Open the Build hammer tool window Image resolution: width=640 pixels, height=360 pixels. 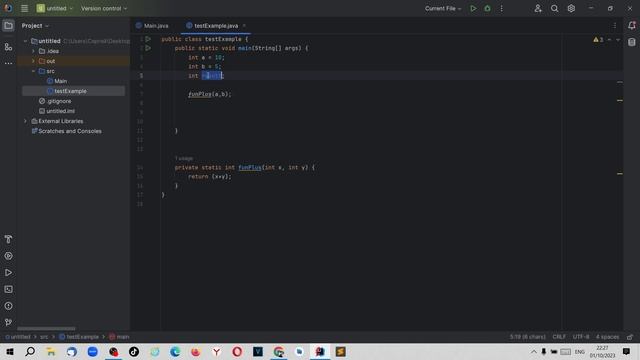[x=8, y=239]
